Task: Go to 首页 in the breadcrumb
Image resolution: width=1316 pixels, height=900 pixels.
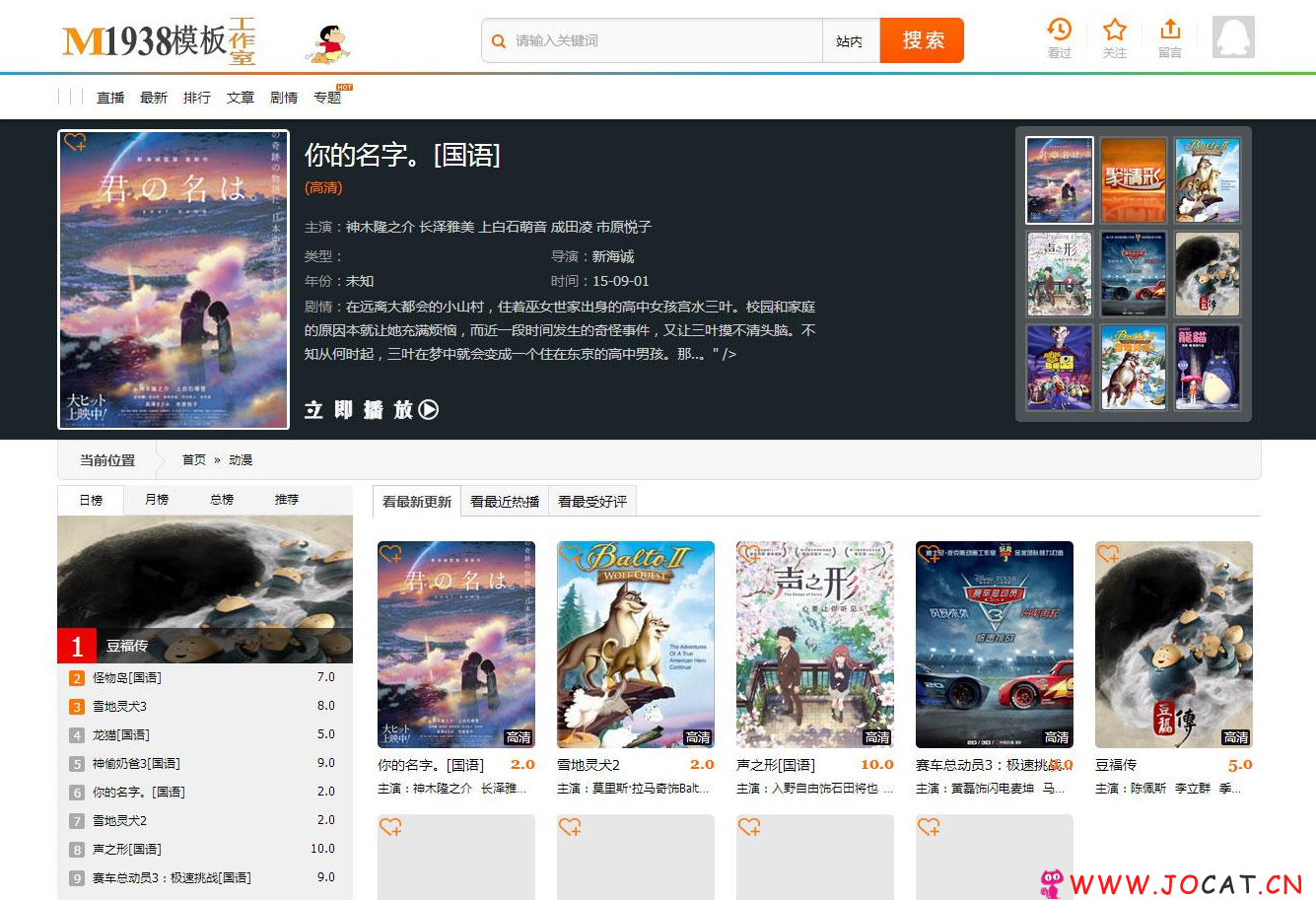Action: (194, 460)
